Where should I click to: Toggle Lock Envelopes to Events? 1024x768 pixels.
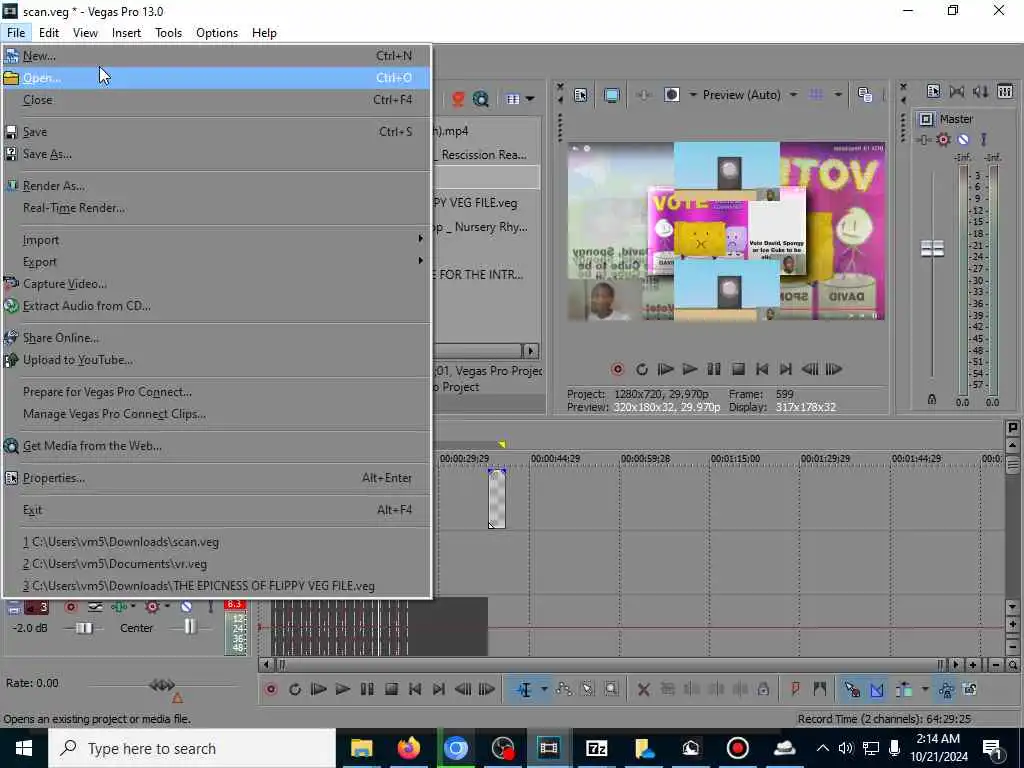coord(946,689)
